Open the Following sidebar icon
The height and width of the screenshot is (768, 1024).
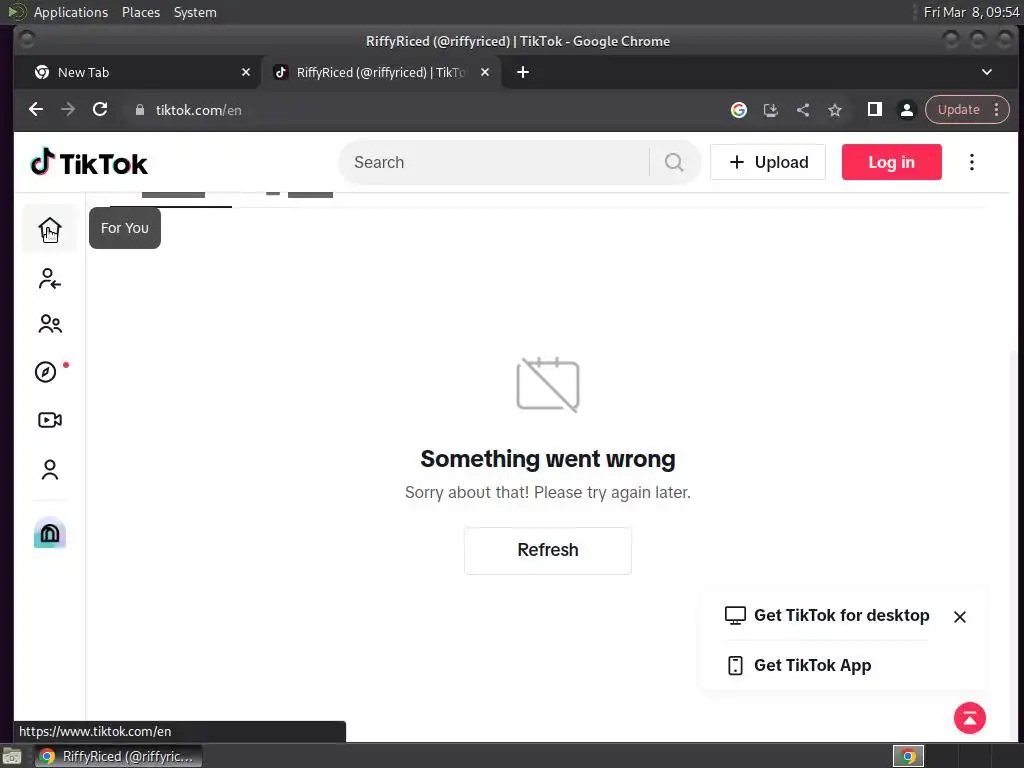click(x=50, y=279)
